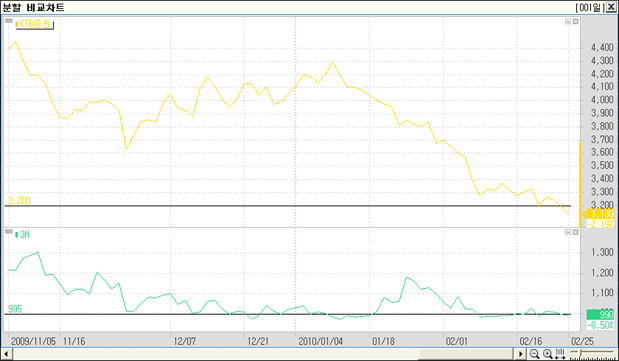Screen dimensions: 619x361
Task: Click the 11/16 date axis label
Action: pyautogui.click(x=74, y=341)
